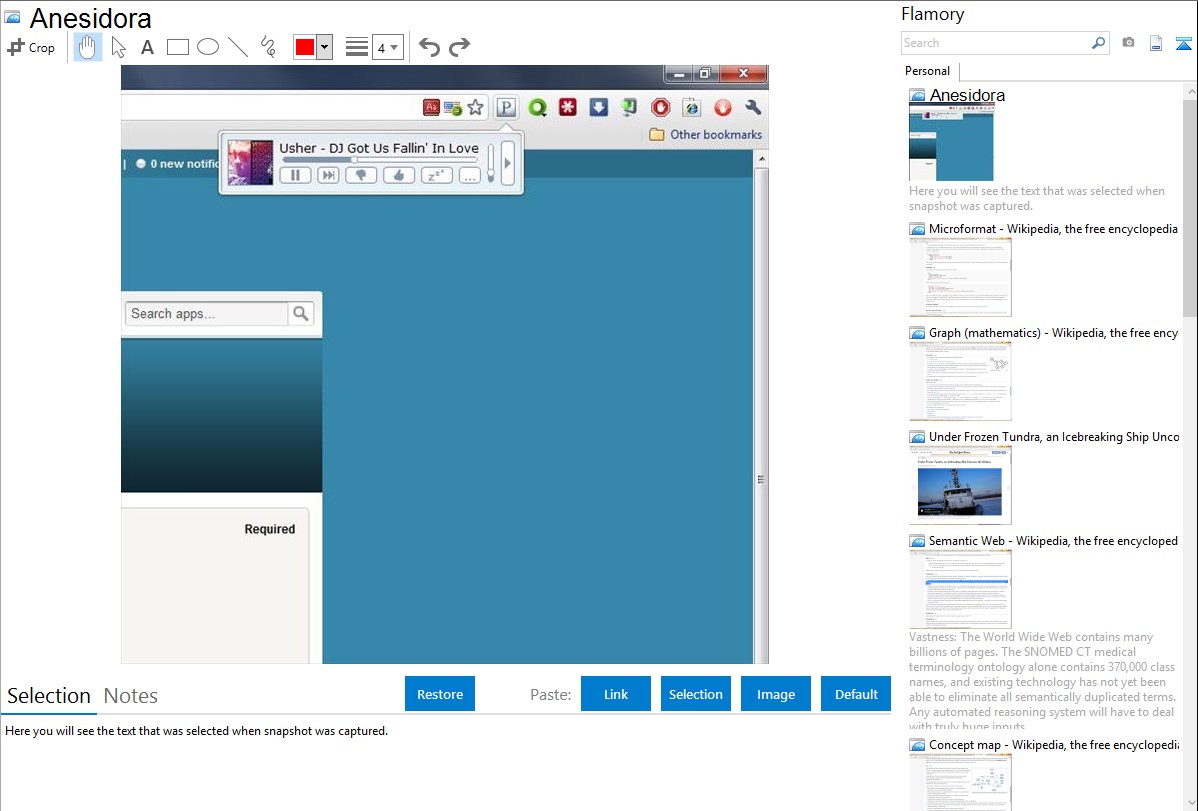Screen dimensions: 1198x811
Task: Open the Other bookmarks folder
Action: tap(706, 135)
